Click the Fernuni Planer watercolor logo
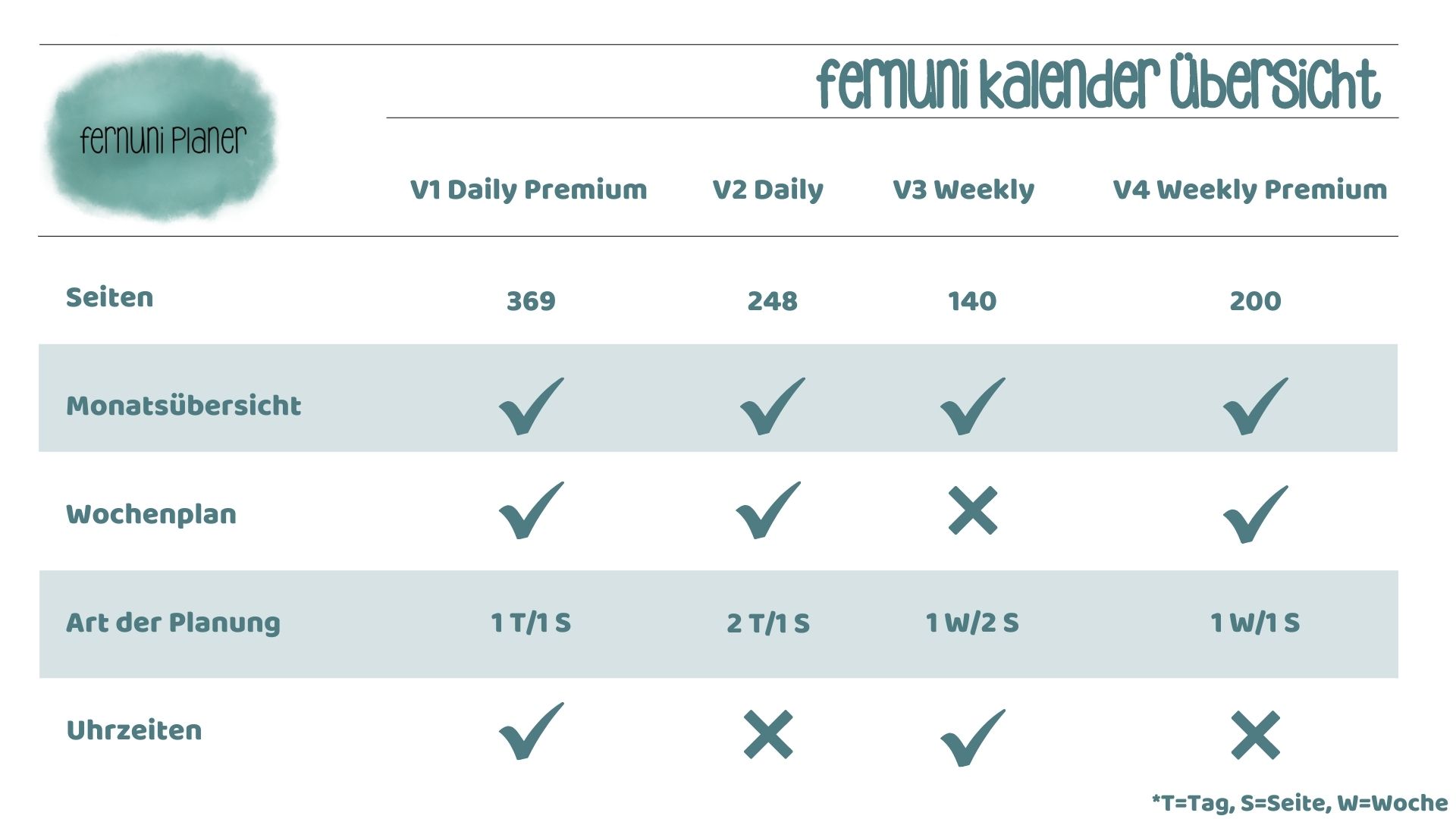Image resolution: width=1456 pixels, height=819 pixels. [x=162, y=136]
